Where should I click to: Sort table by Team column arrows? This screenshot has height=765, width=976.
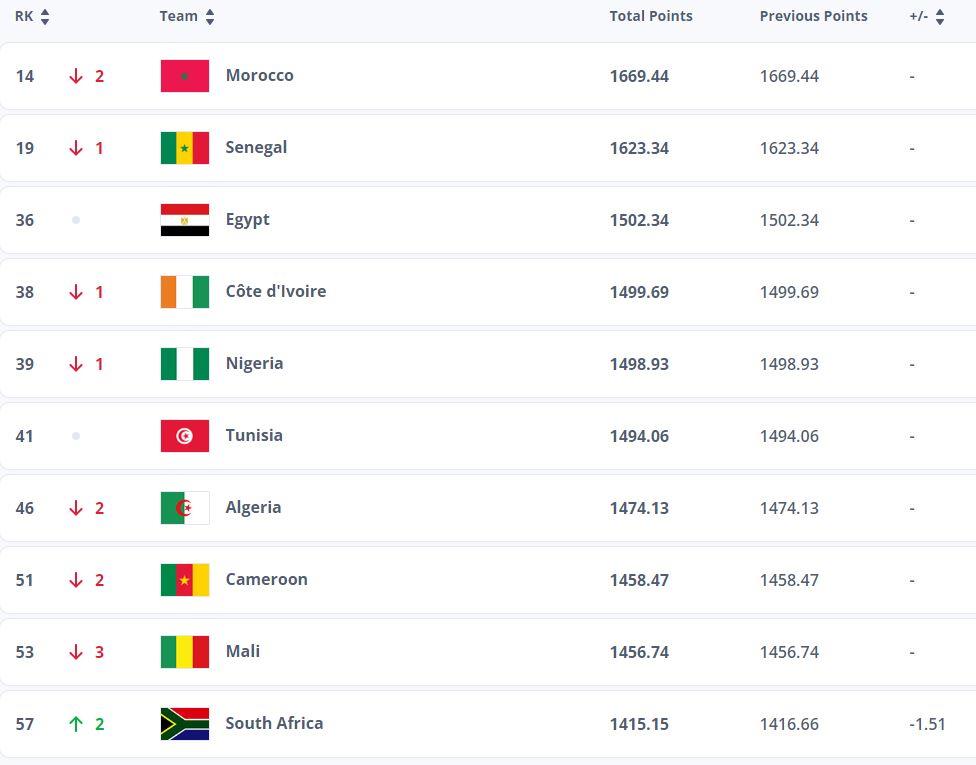(210, 17)
